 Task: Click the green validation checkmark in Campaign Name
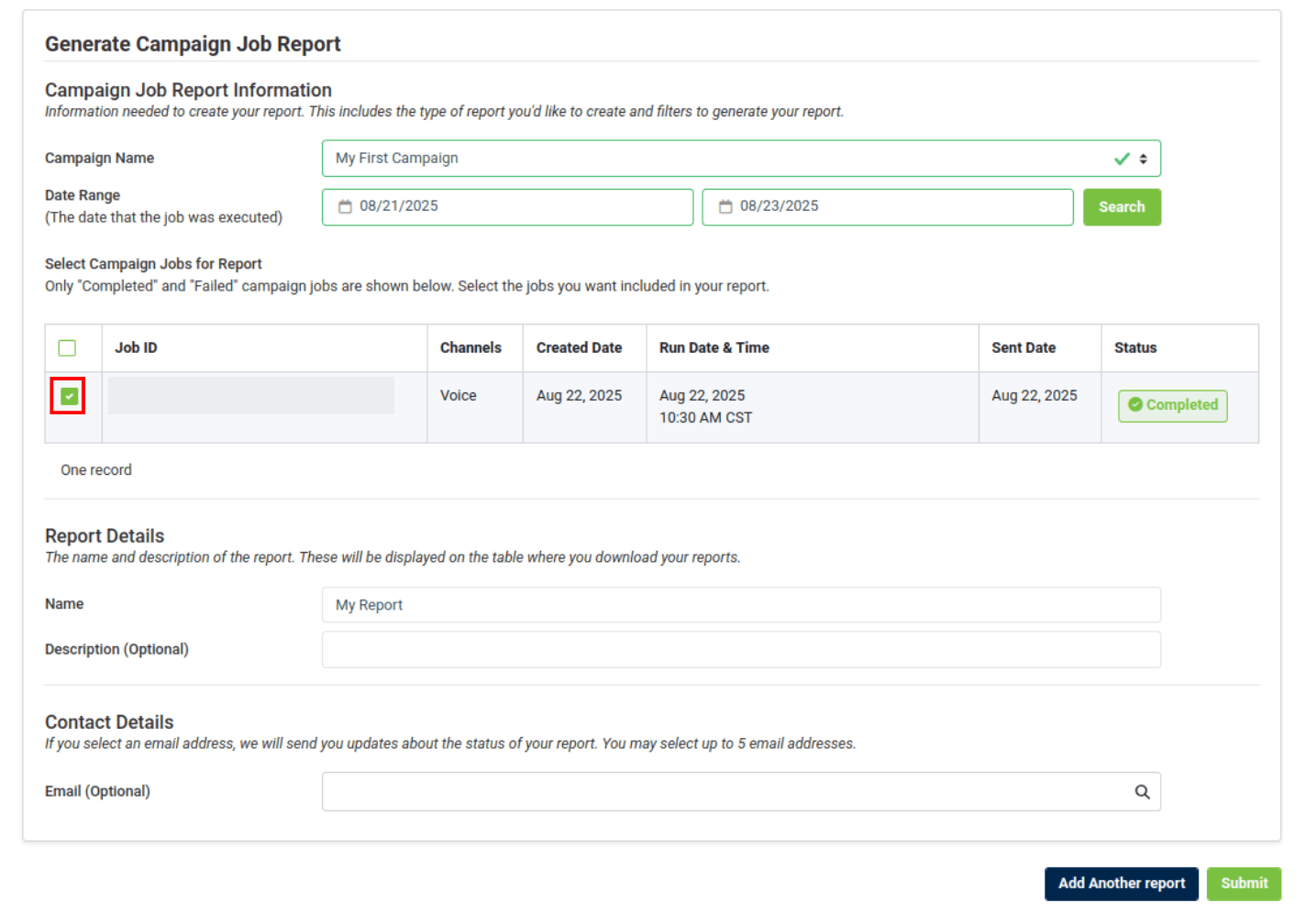pyautogui.click(x=1121, y=159)
